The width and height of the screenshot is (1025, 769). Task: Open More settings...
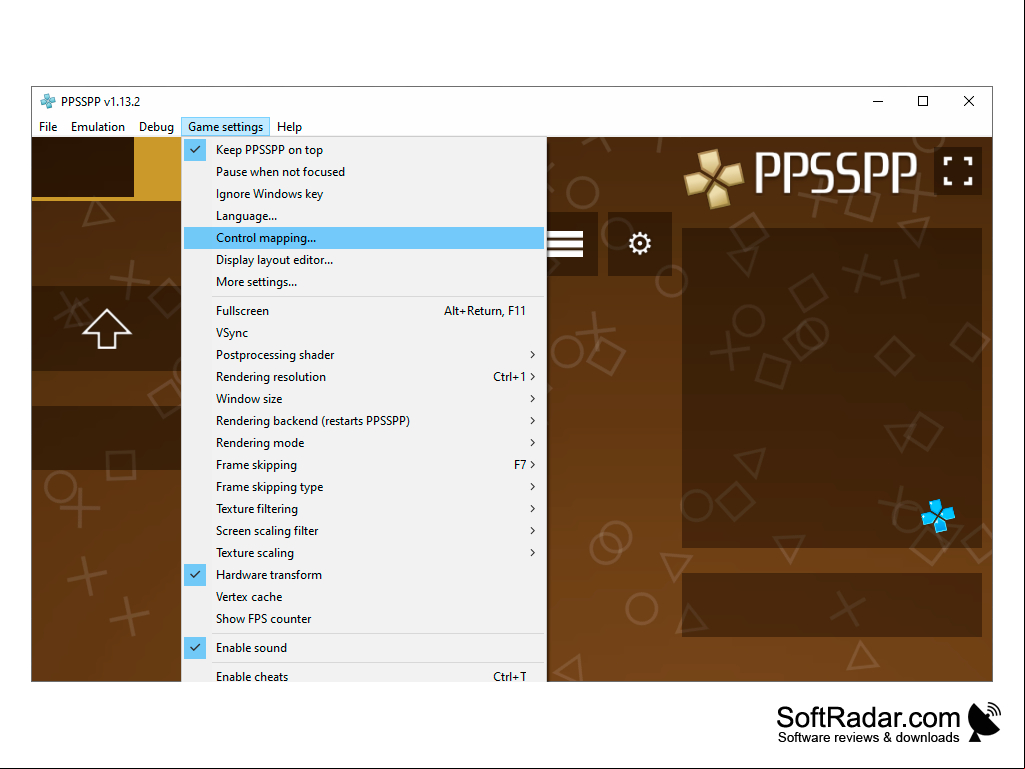363,282
